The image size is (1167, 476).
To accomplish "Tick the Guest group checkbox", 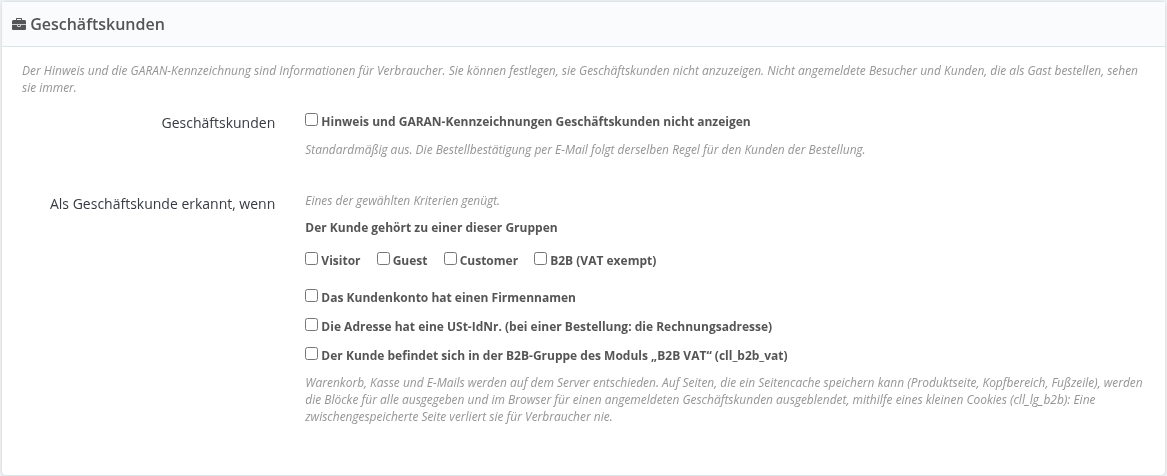I will point(383,259).
